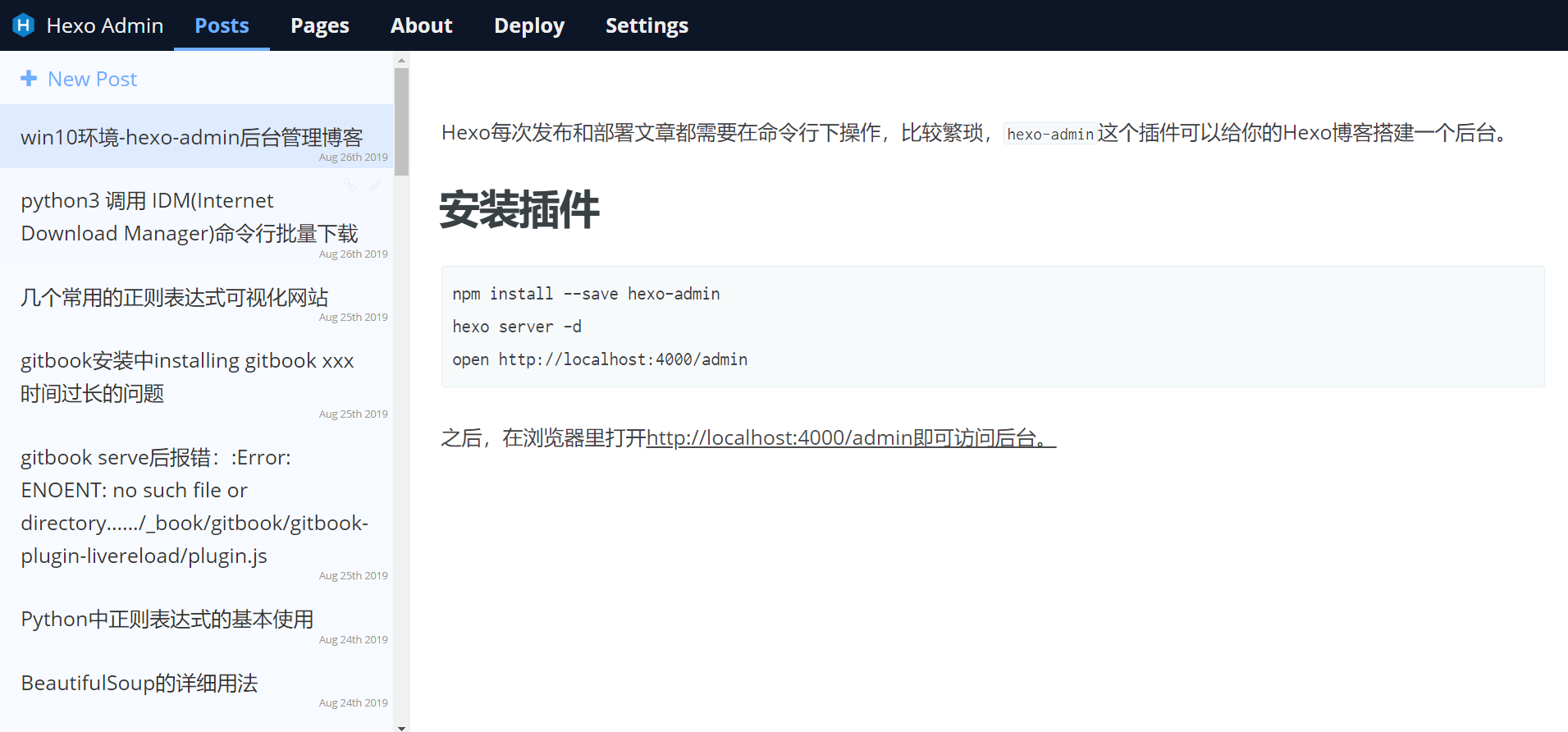This screenshot has height=732, width=1568.
Task: Select post python3 调用 IDM命令行批量下载
Action: (x=197, y=217)
